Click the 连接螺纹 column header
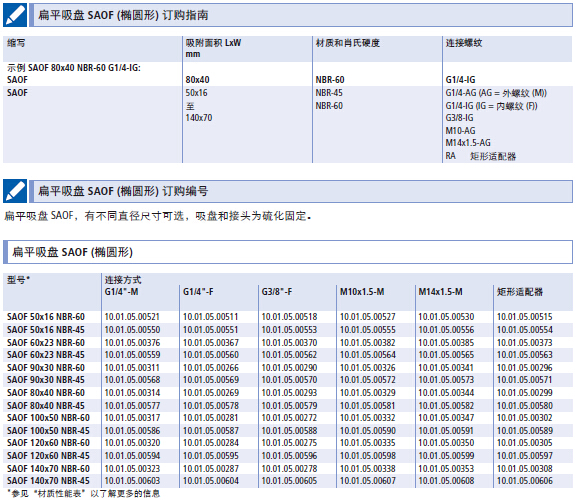The image size is (577, 500). pos(464,43)
